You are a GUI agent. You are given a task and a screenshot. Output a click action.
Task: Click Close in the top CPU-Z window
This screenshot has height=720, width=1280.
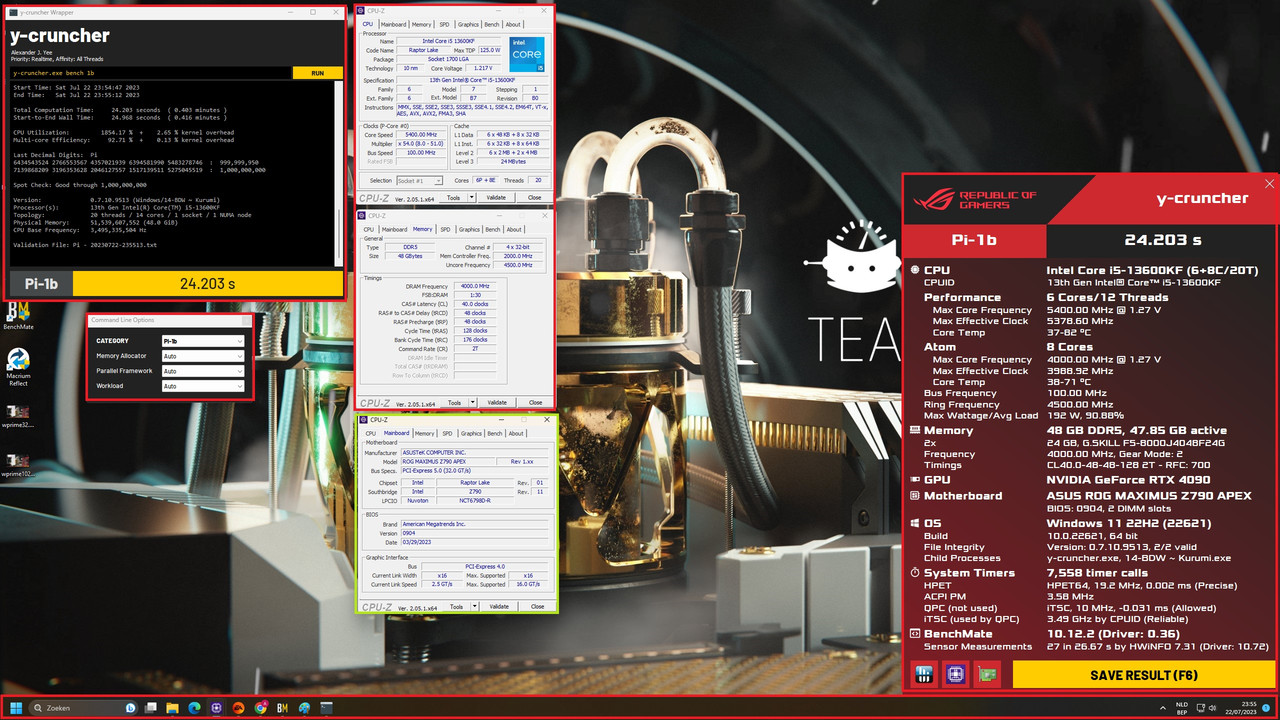point(535,197)
